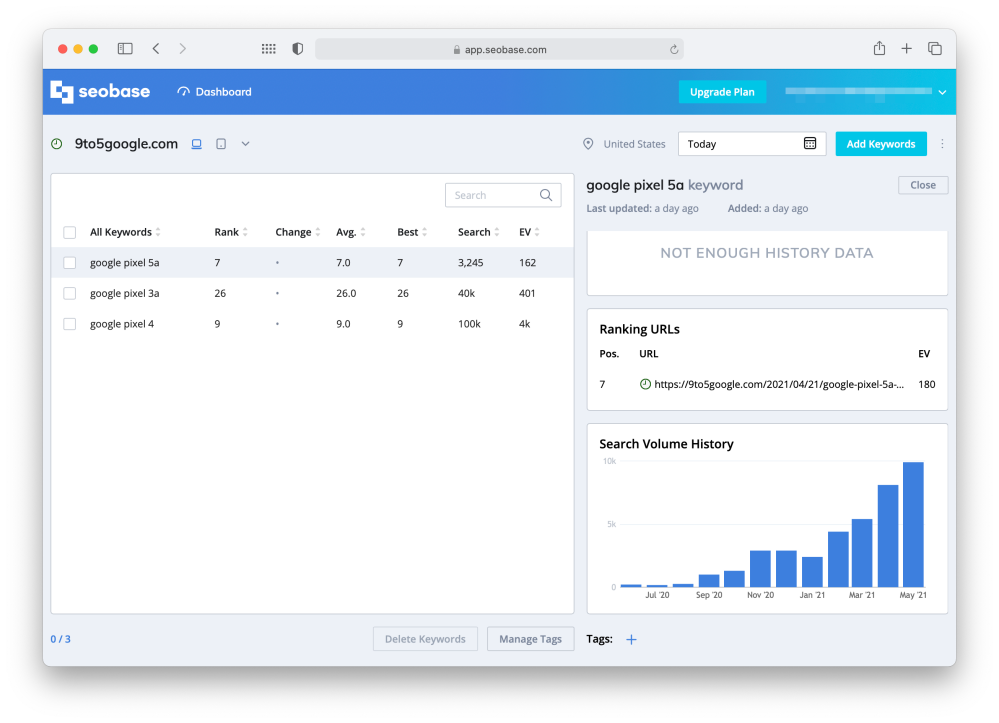Image resolution: width=999 pixels, height=723 pixels.
Task: Click the search magnifier icon
Action: [546, 196]
